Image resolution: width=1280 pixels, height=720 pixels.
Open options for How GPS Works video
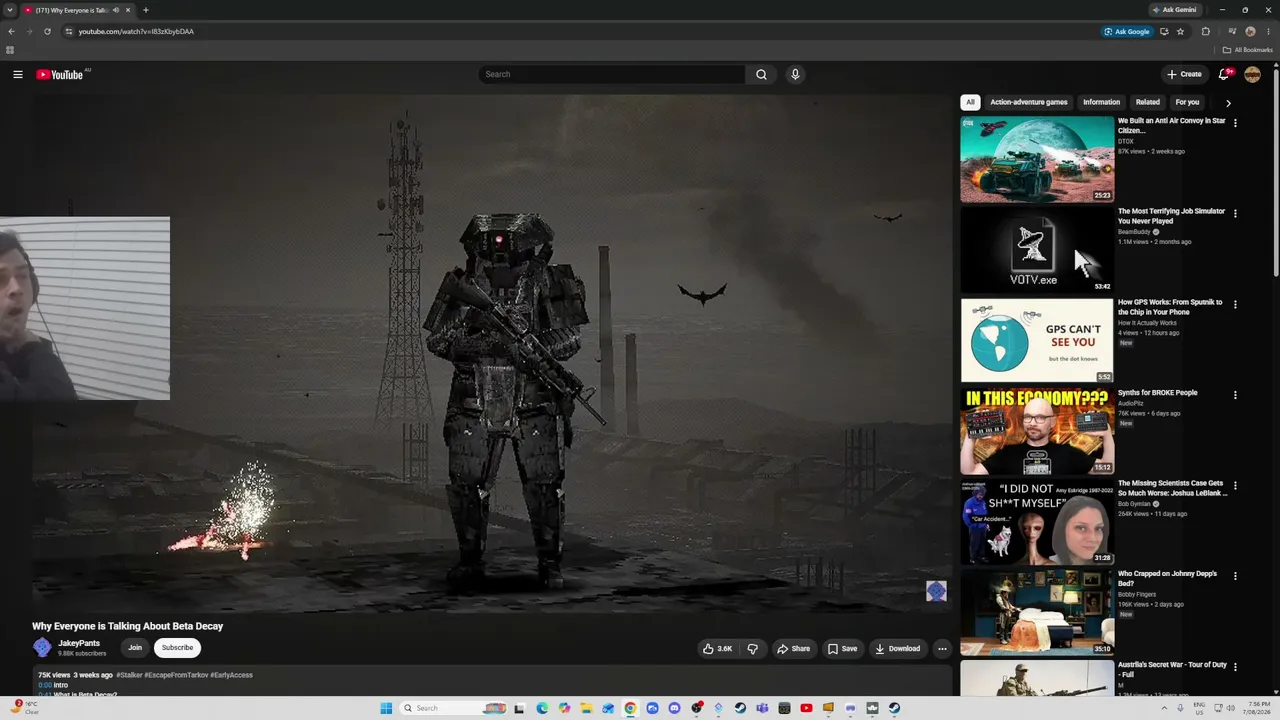(x=1235, y=304)
